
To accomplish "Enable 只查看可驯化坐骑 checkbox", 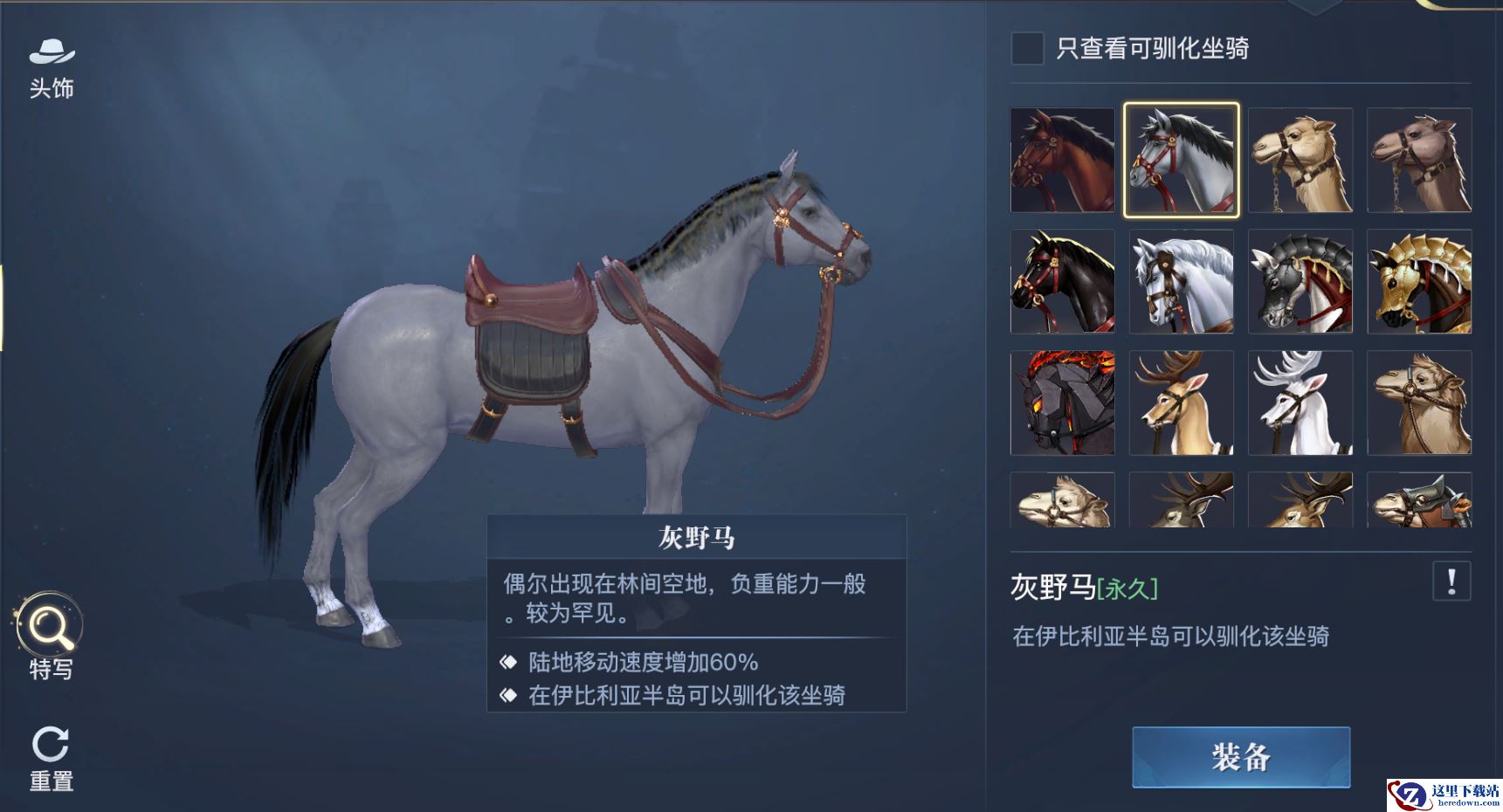I will (1027, 48).
